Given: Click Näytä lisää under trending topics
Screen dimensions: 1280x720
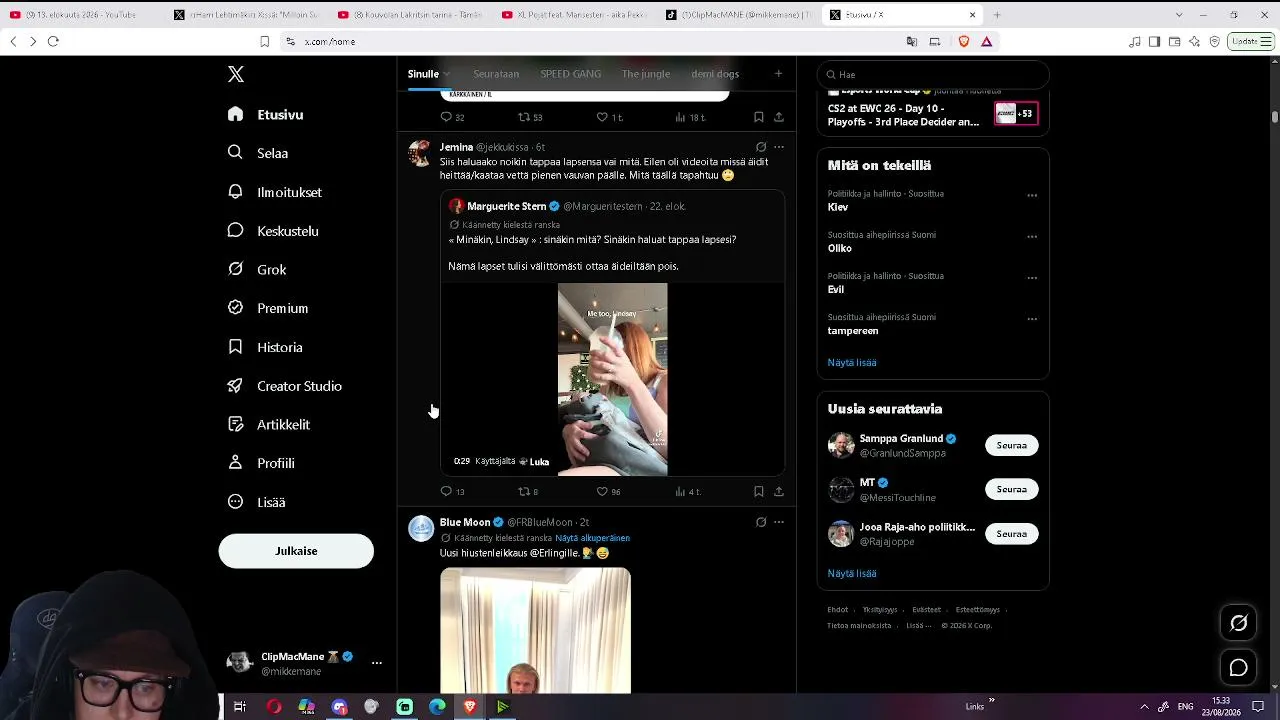Looking at the screenshot, I should [852, 363].
